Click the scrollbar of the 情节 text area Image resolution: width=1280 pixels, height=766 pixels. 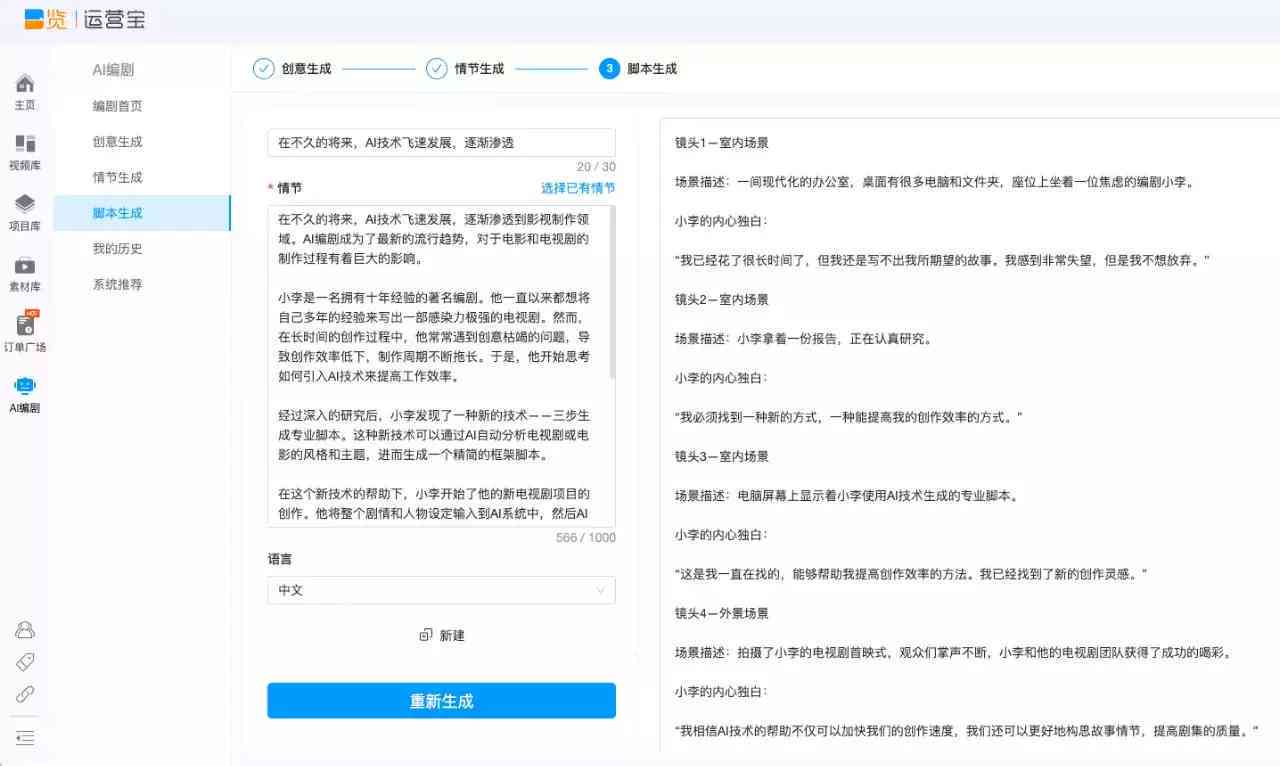pyautogui.click(x=612, y=293)
